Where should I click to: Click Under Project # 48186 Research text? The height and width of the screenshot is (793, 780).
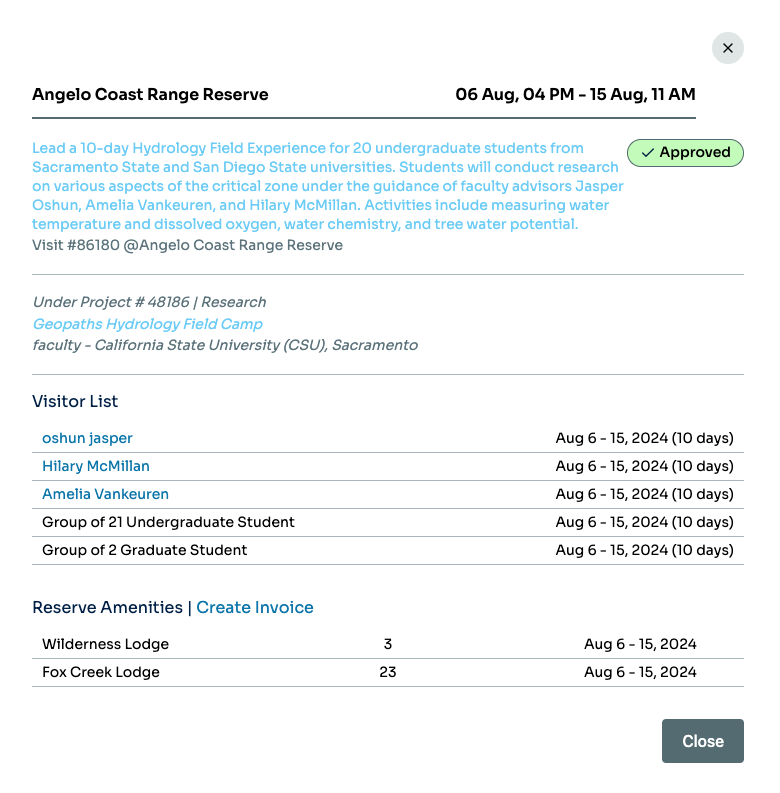149,302
